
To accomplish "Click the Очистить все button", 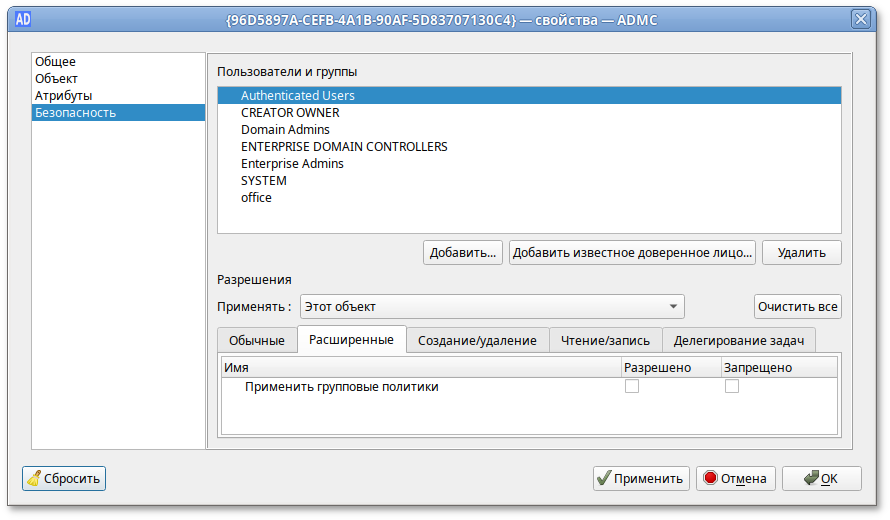I will 797,307.
